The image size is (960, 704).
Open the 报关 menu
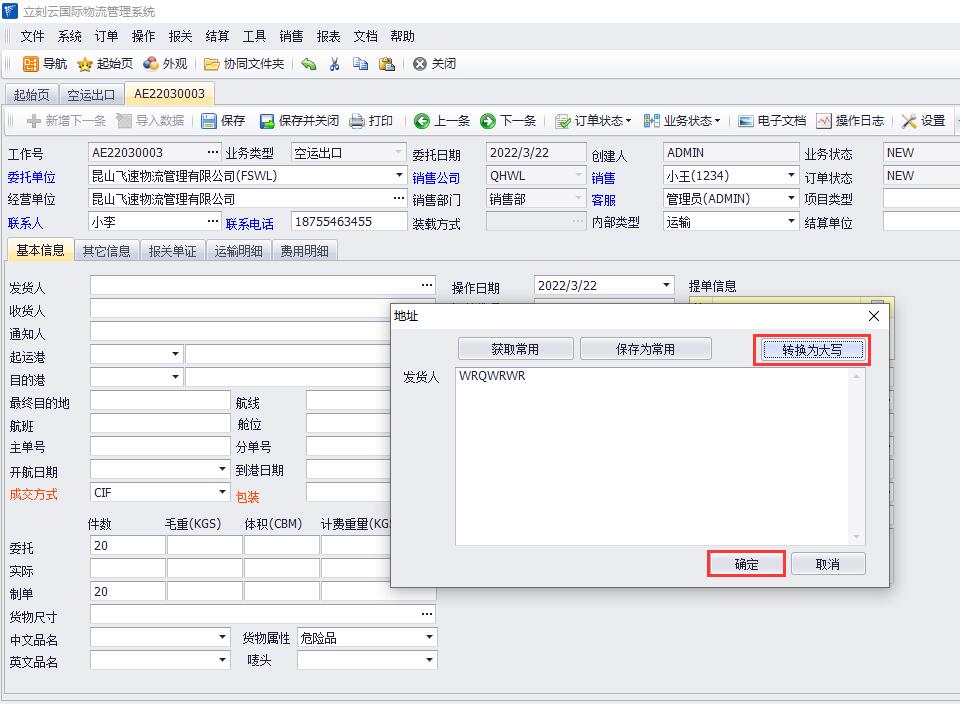click(x=180, y=36)
